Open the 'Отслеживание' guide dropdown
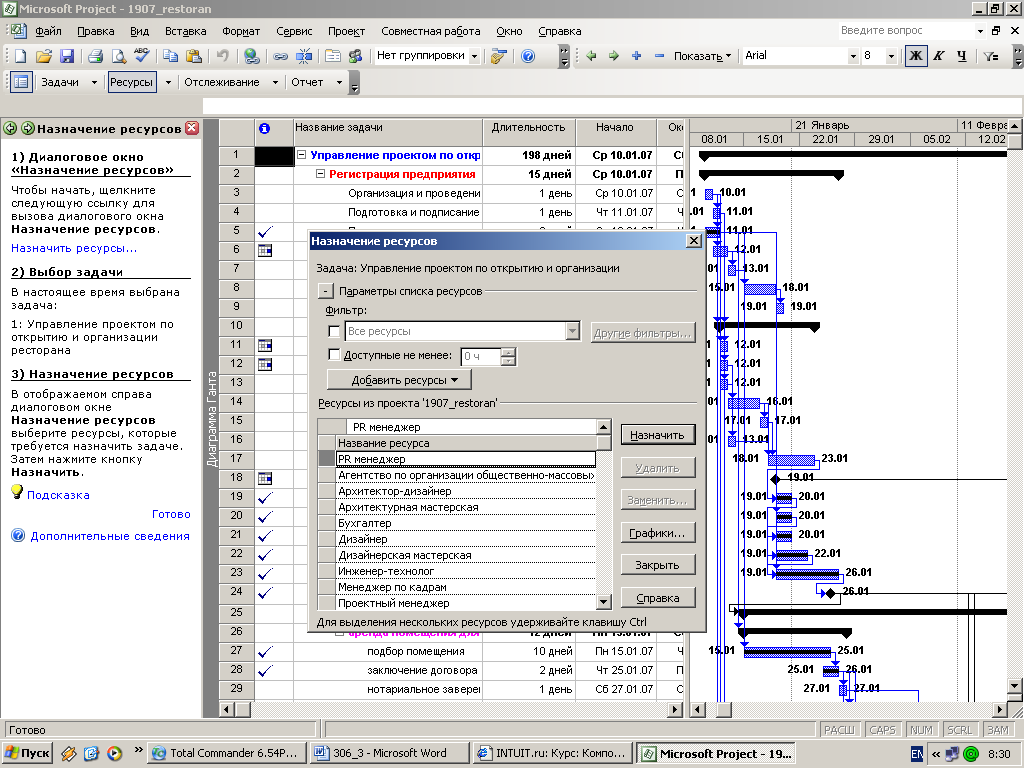The height and width of the screenshot is (768, 1024). click(x=275, y=82)
